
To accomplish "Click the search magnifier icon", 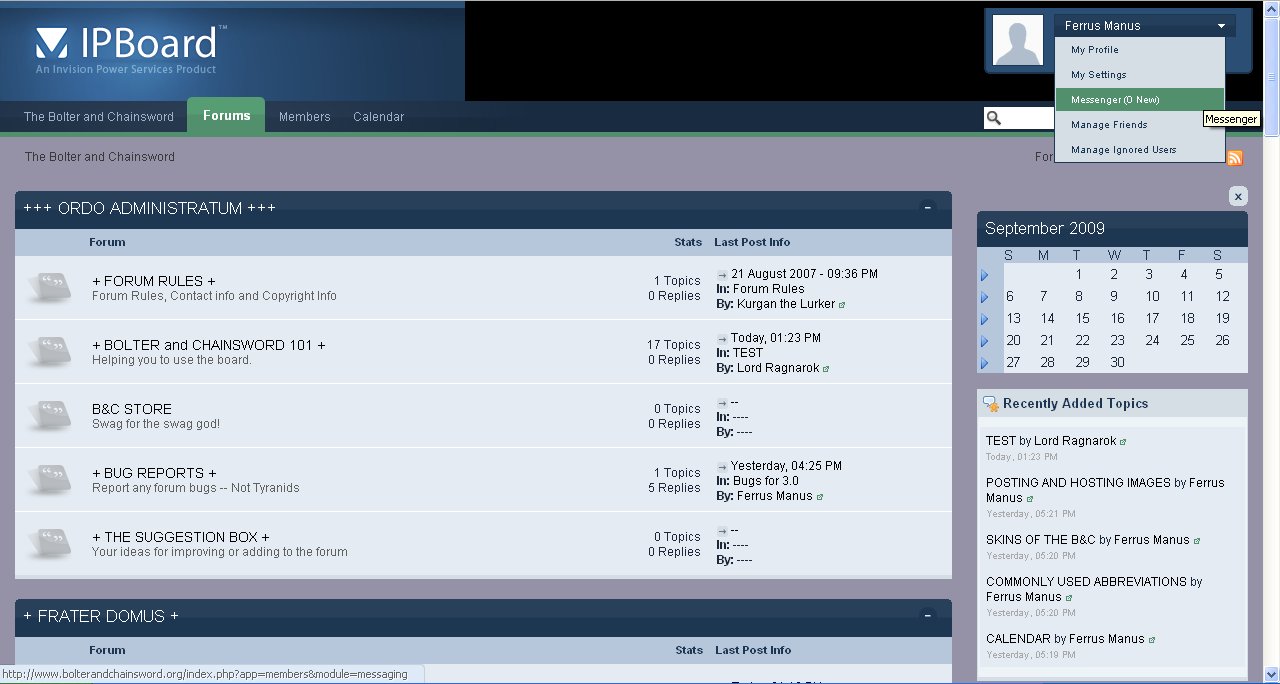I will point(994,118).
